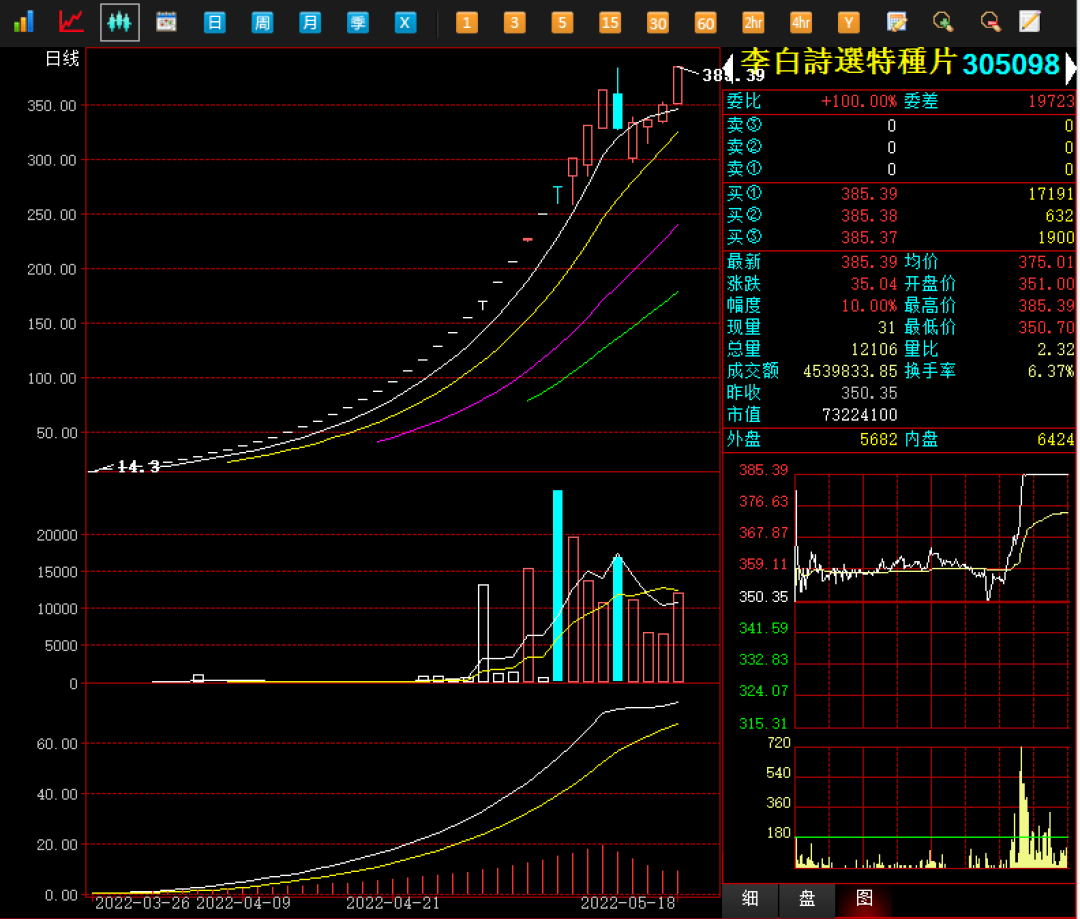Choose the 2hr interval icon
The height and width of the screenshot is (919, 1080).
click(x=753, y=23)
